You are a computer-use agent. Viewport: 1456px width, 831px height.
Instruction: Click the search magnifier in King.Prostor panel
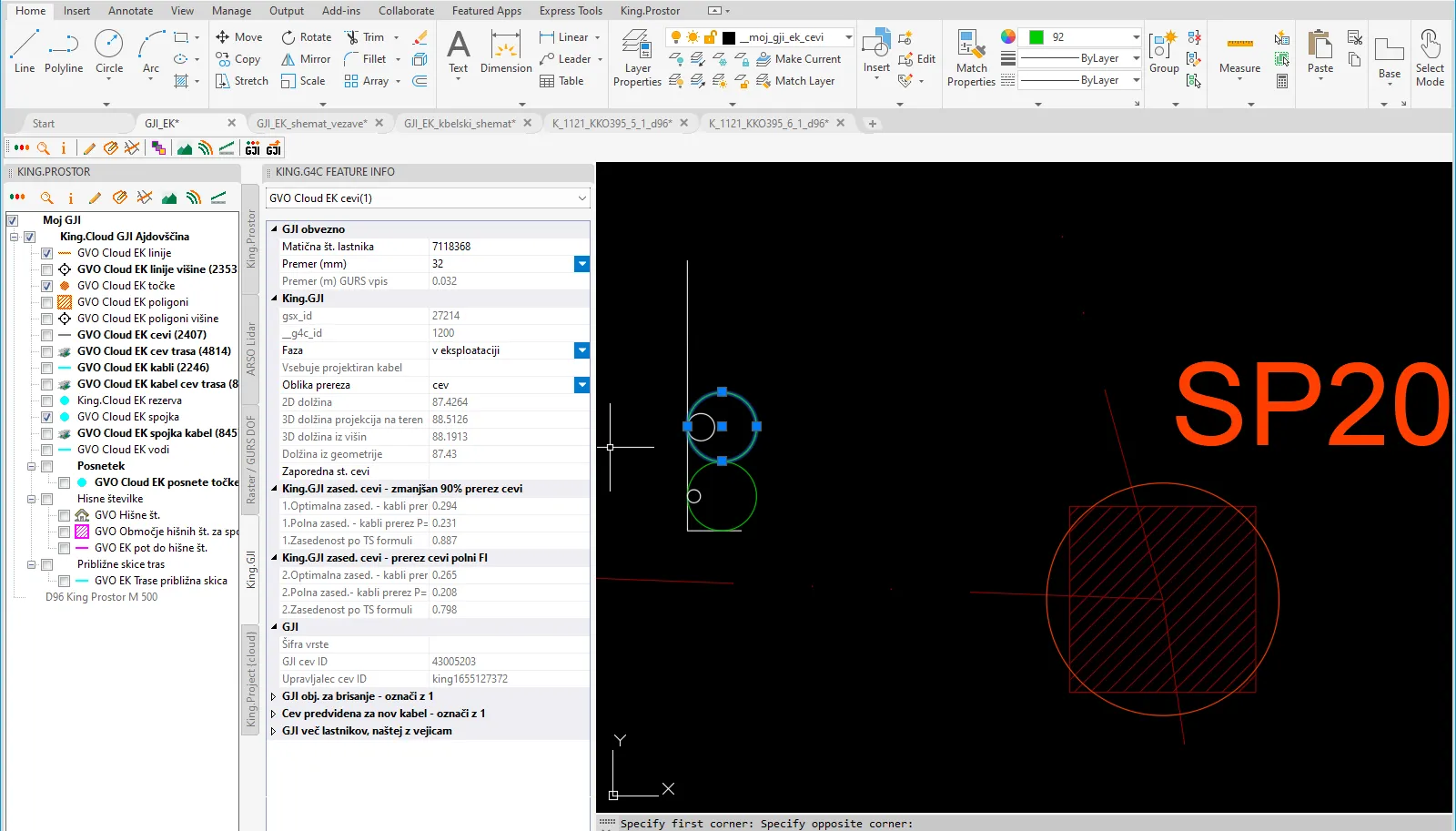46,198
